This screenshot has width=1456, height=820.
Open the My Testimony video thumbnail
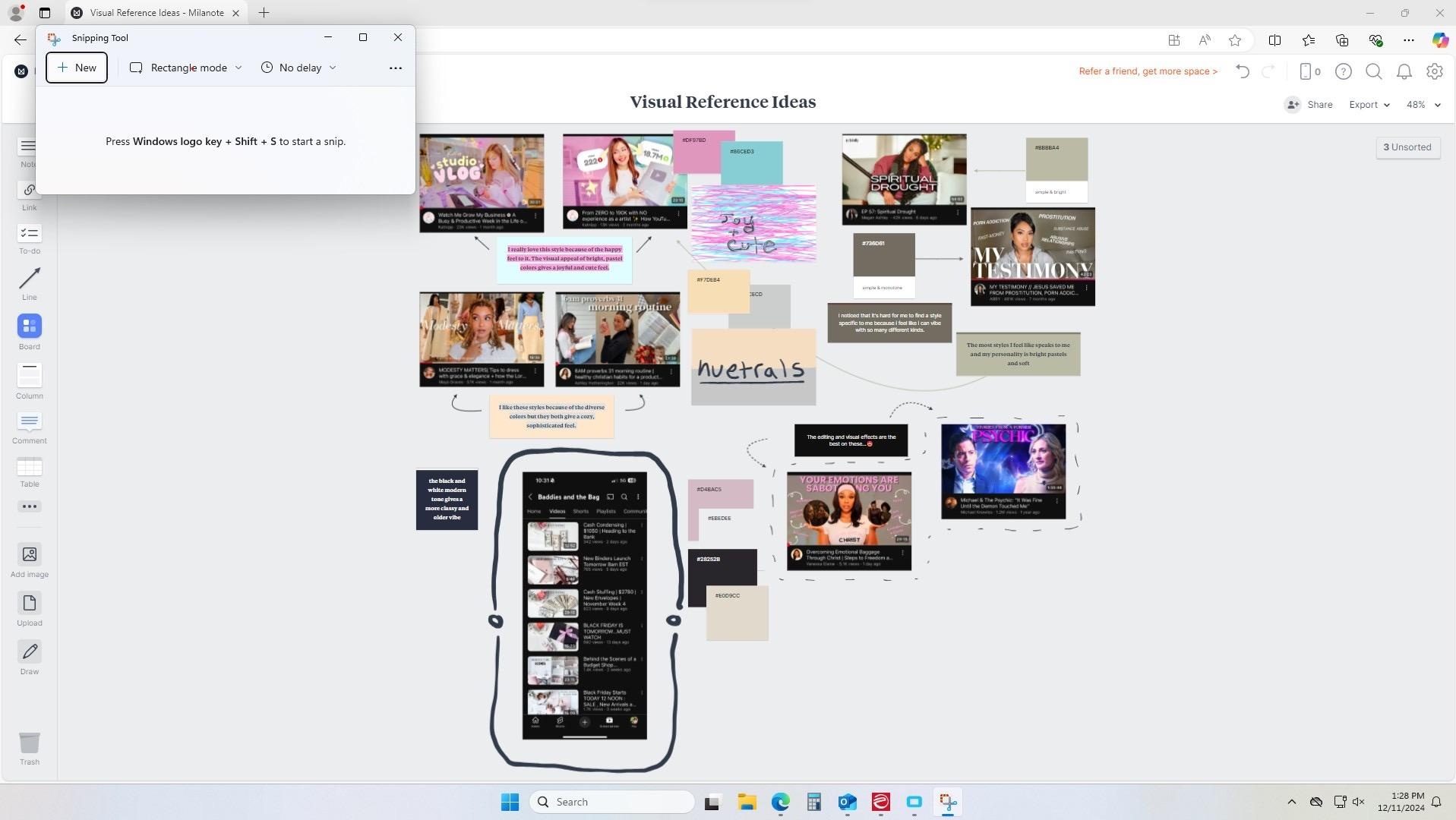click(1033, 257)
